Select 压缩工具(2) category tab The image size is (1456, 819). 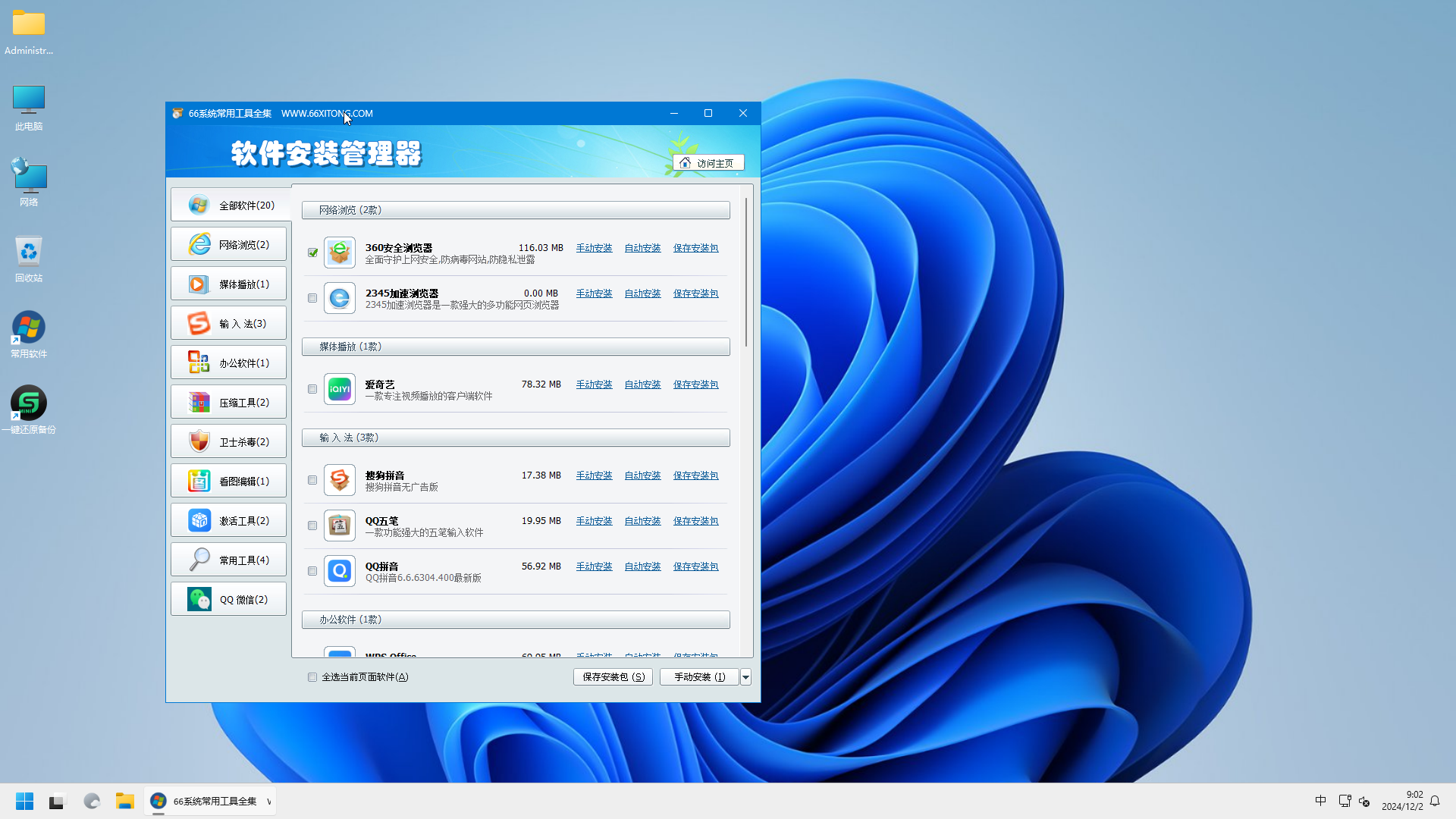[228, 402]
